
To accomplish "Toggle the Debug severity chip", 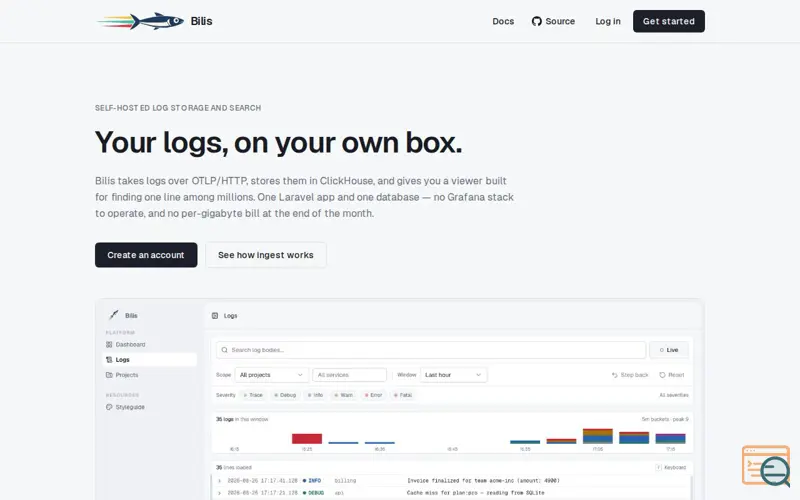I will (x=285, y=395).
